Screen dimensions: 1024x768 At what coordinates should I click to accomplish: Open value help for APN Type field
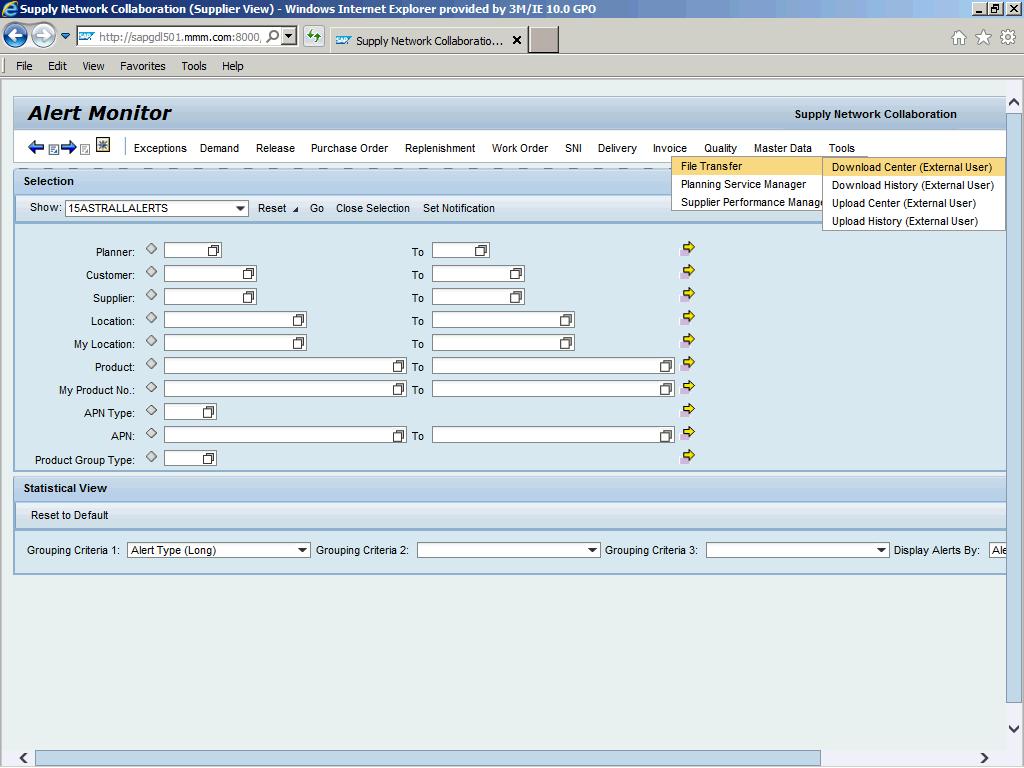click(x=208, y=412)
